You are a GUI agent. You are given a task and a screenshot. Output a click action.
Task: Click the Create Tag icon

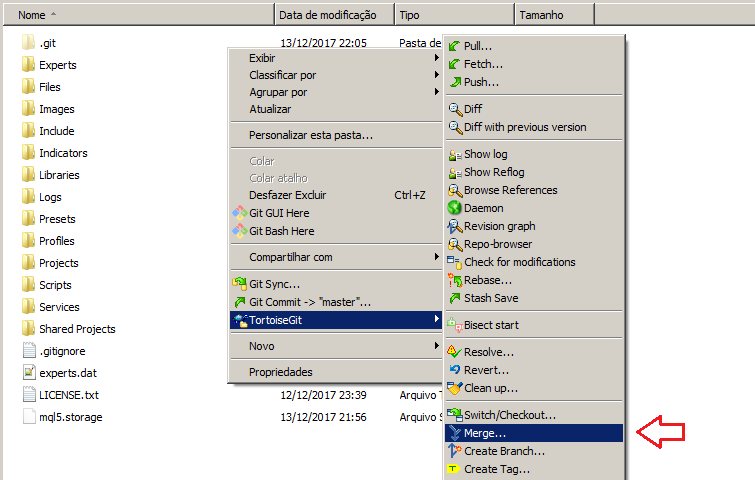(x=453, y=468)
